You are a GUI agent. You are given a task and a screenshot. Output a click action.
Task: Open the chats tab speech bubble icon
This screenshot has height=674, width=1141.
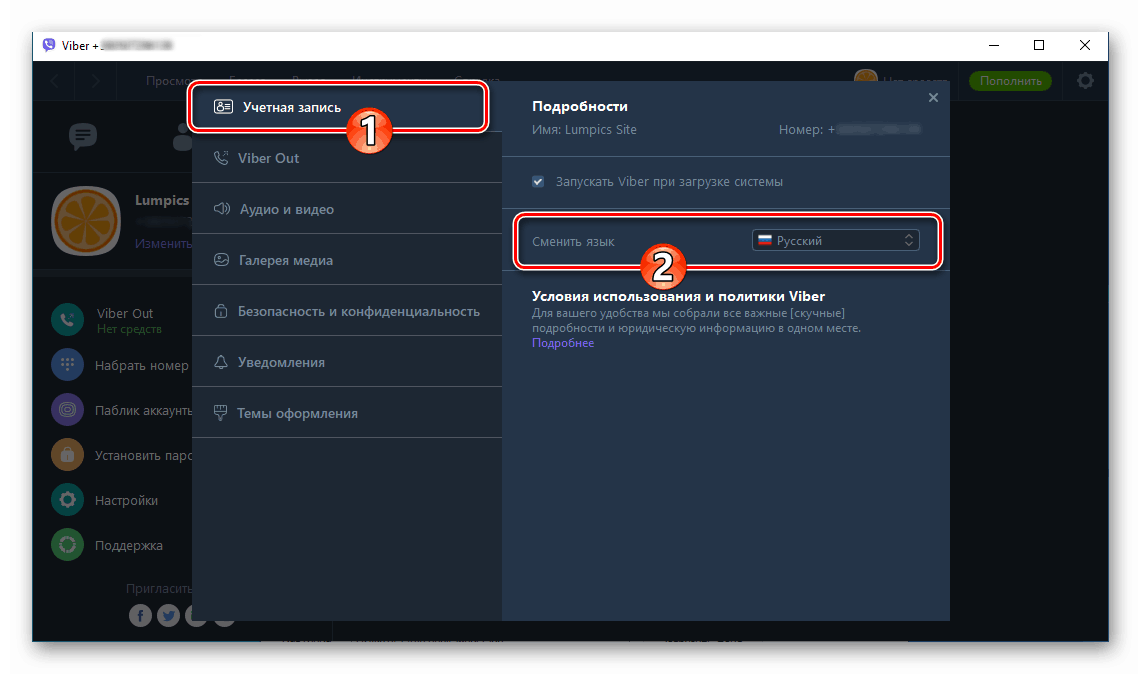[x=83, y=136]
